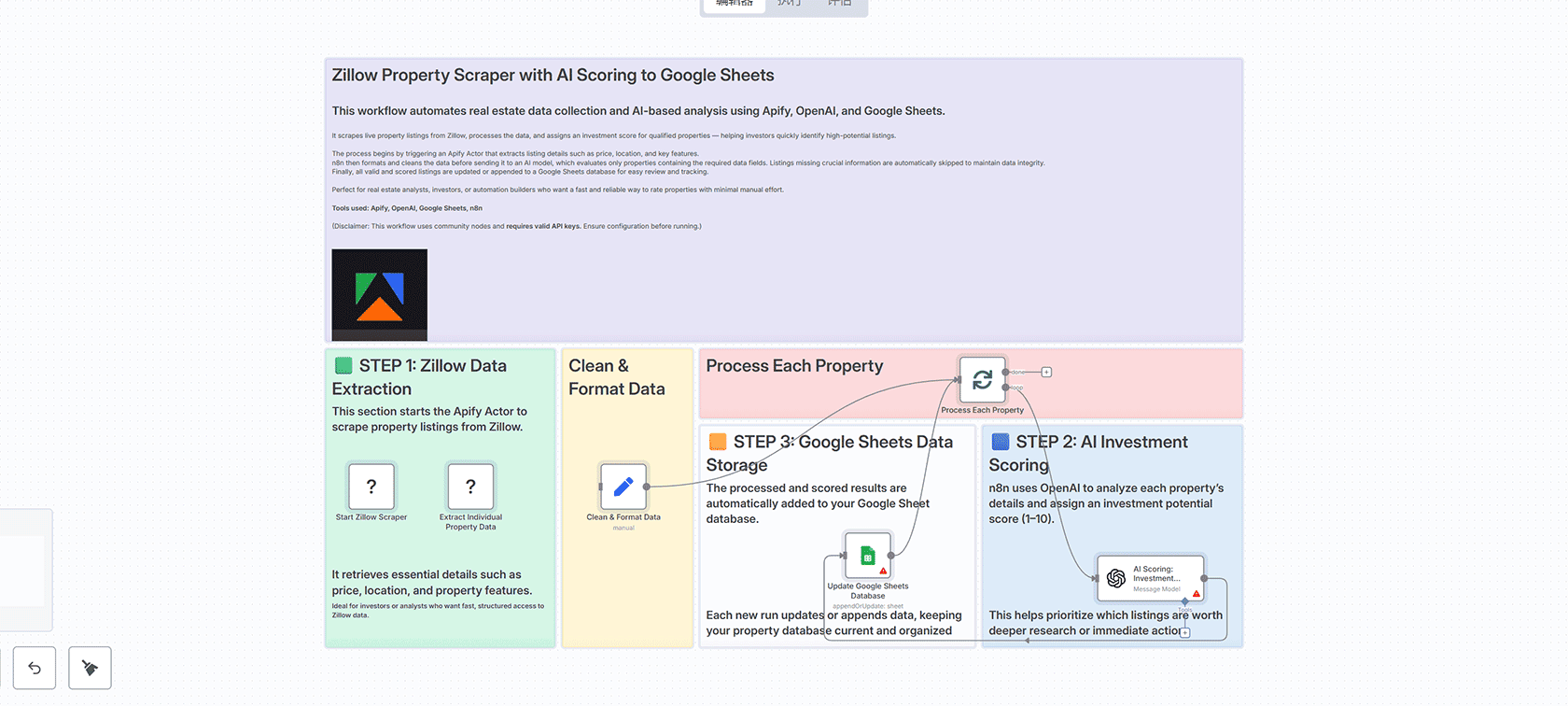Screen dimensions: 1568x706
Task: Open the Process Each Property loop node
Action: [x=982, y=379]
